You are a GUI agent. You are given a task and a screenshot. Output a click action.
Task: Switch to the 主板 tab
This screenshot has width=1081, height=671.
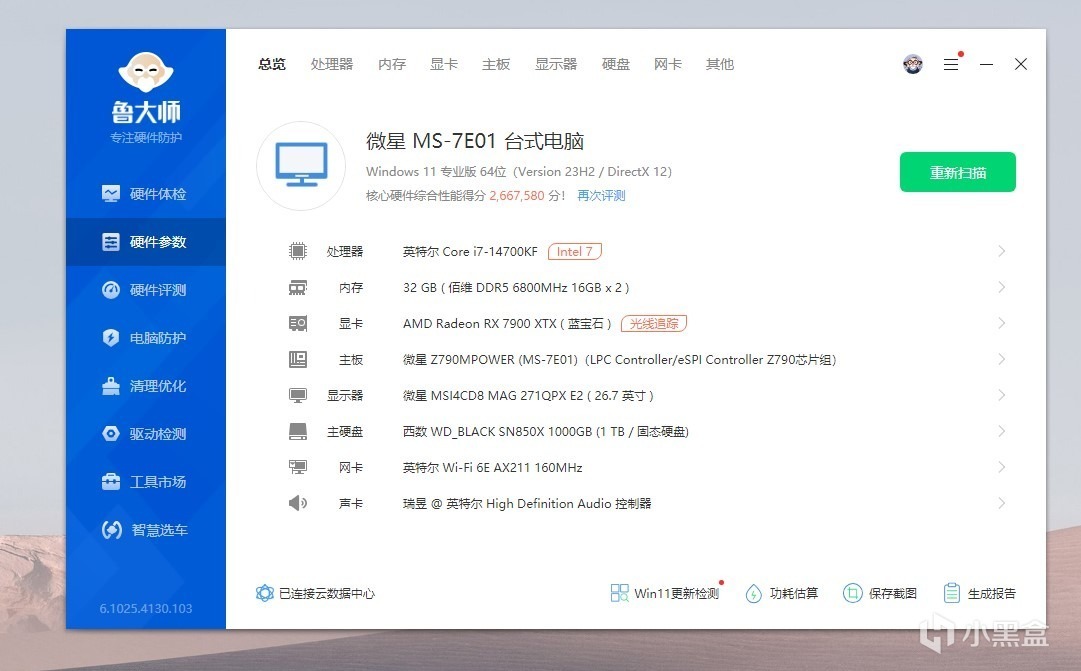pos(496,64)
